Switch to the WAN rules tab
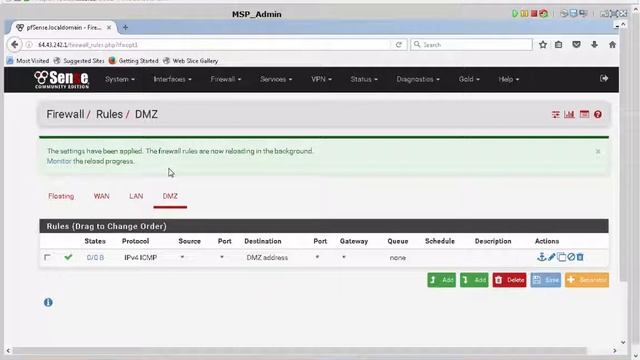 click(102, 196)
